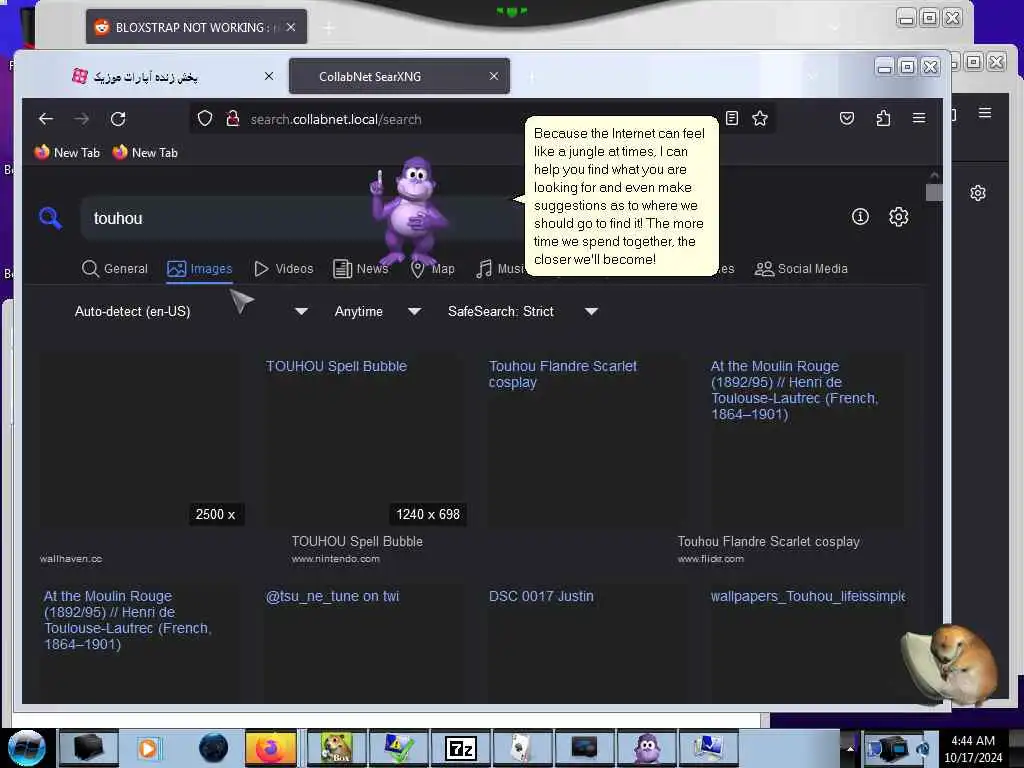
Task: Open the BonziBuddy taskbar icon
Action: click(x=647, y=748)
